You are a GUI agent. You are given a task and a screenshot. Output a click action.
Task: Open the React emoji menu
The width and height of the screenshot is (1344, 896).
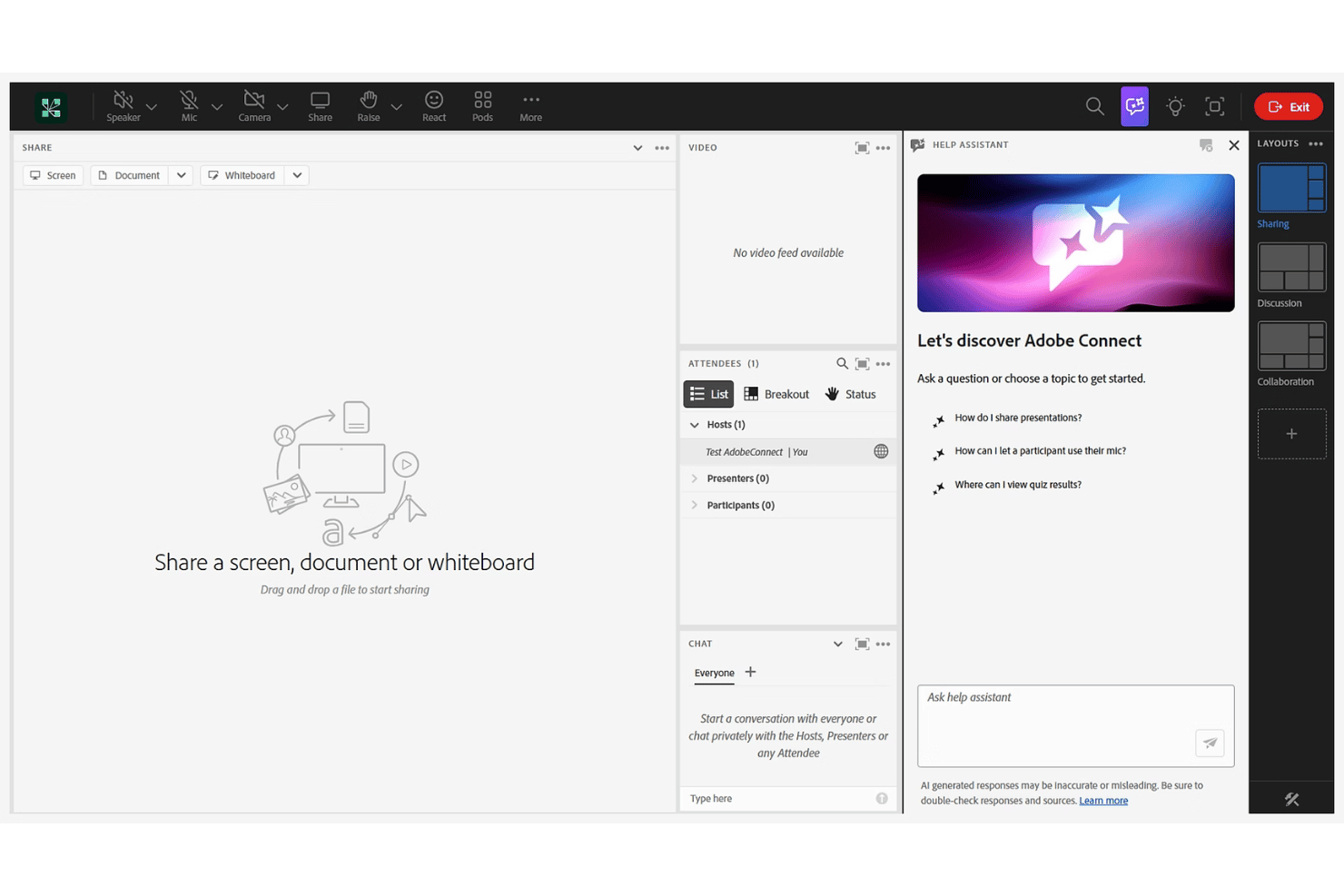[x=434, y=106]
